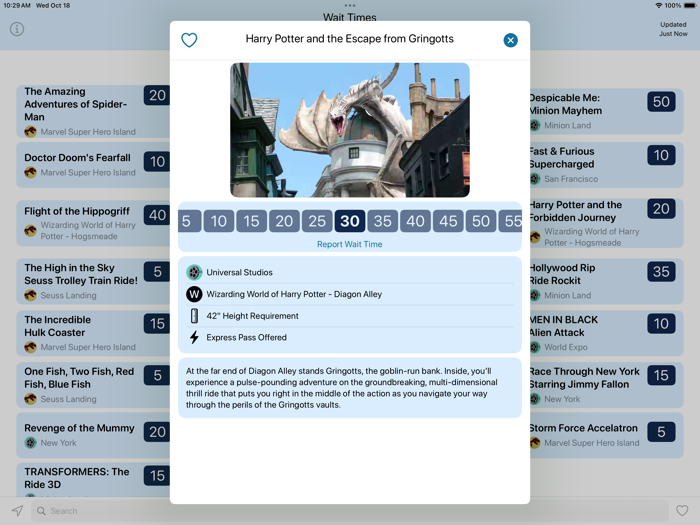Select the 55 minute wait time
This screenshot has width=700, height=525.
(510, 221)
